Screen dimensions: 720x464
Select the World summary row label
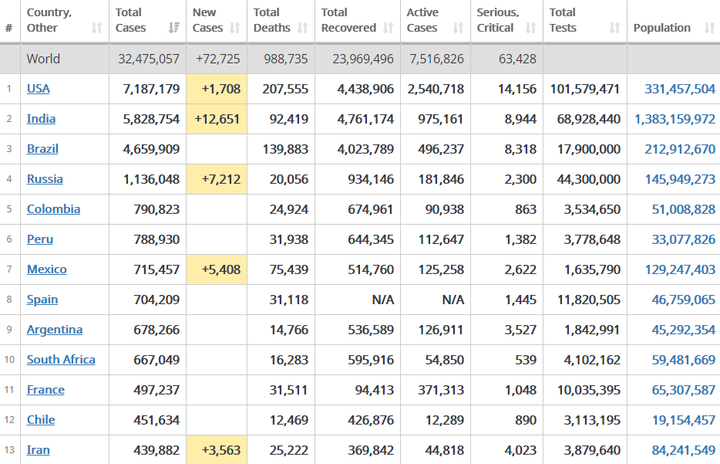[x=43, y=59]
